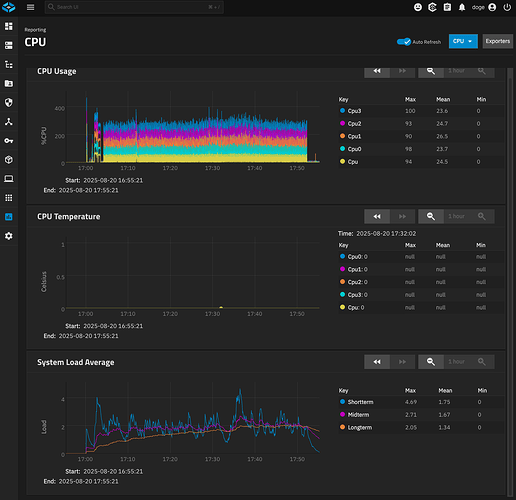Open the Virtualization laptop icon

pyautogui.click(x=9, y=179)
